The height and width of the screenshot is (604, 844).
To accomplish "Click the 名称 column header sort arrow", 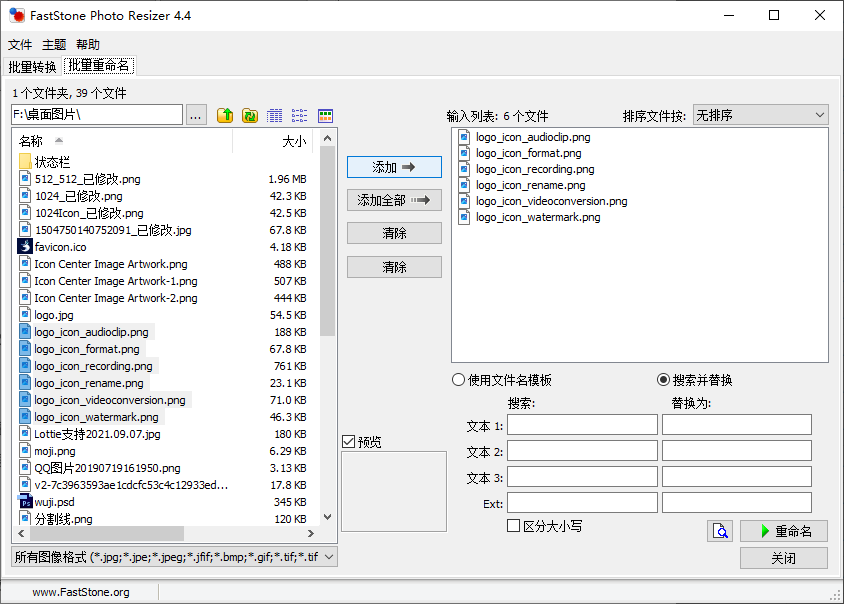I will tap(59, 141).
